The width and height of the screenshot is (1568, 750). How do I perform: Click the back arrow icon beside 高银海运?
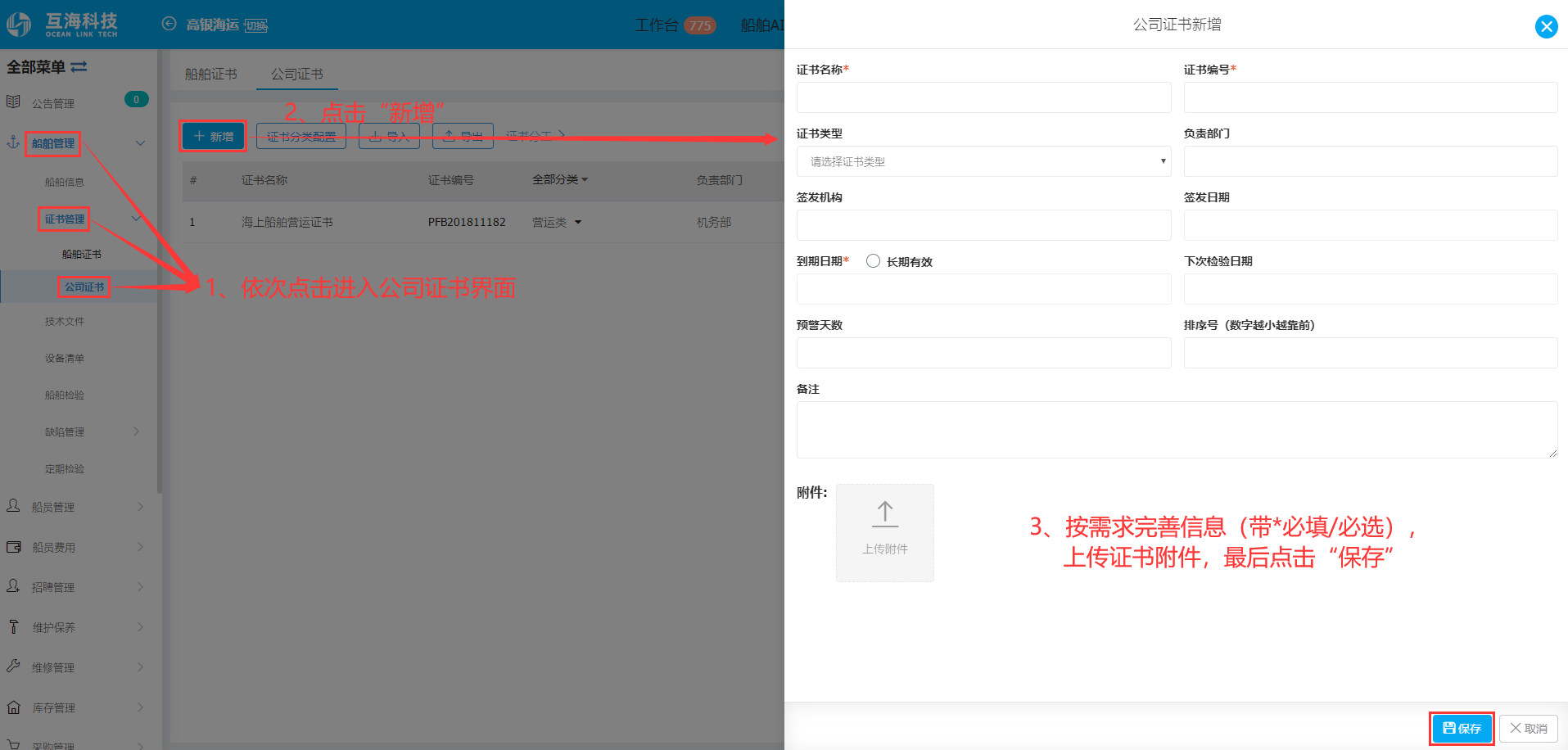click(169, 24)
